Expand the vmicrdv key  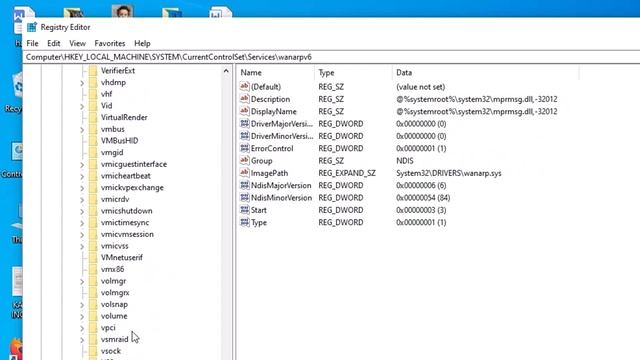[x=82, y=200]
